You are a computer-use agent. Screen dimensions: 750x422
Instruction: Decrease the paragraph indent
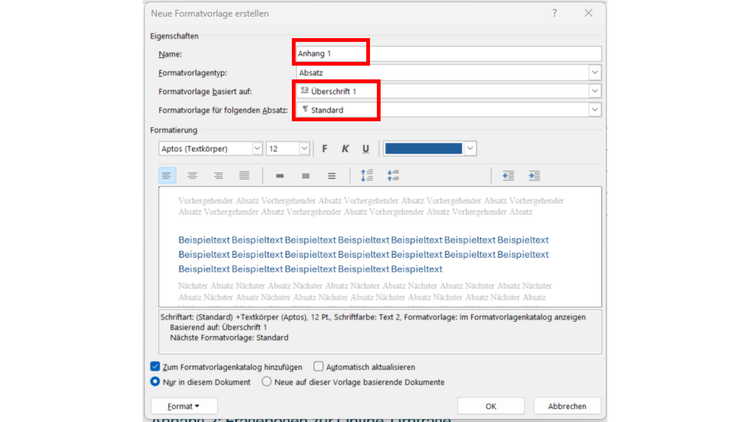click(508, 176)
